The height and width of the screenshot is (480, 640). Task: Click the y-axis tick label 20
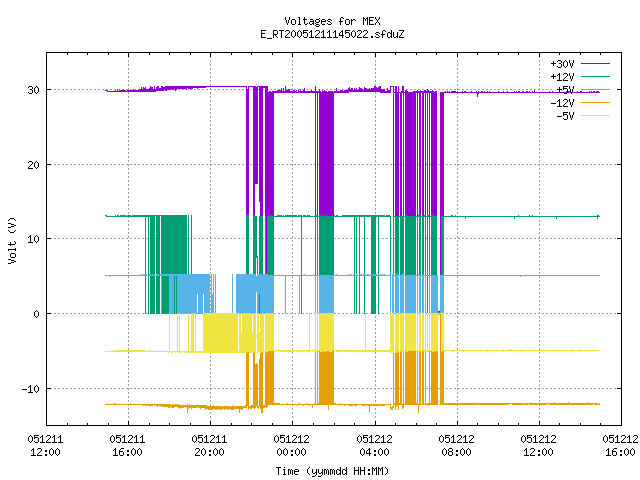(33, 165)
